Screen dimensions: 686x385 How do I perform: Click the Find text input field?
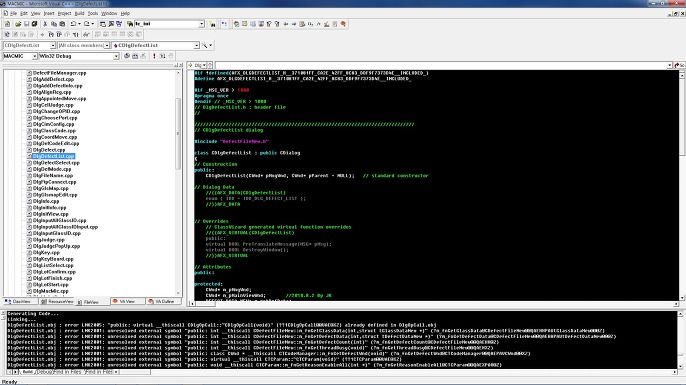click(166, 24)
